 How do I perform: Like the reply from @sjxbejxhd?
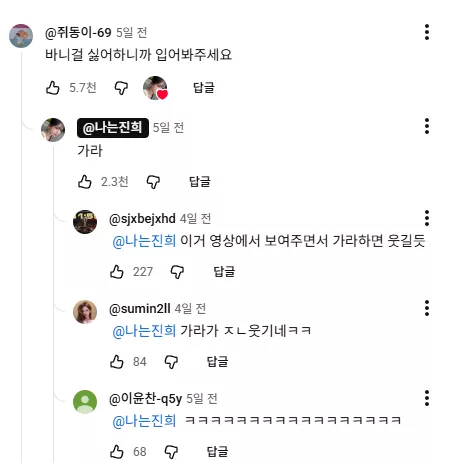coord(117,272)
